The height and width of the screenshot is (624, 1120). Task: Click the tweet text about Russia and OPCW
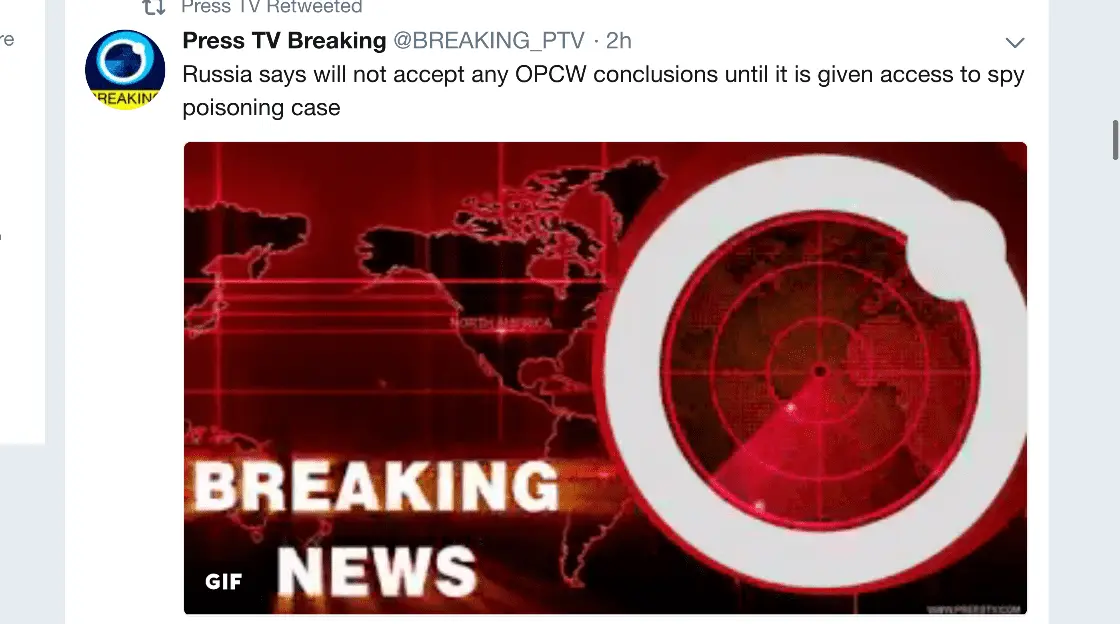click(604, 91)
